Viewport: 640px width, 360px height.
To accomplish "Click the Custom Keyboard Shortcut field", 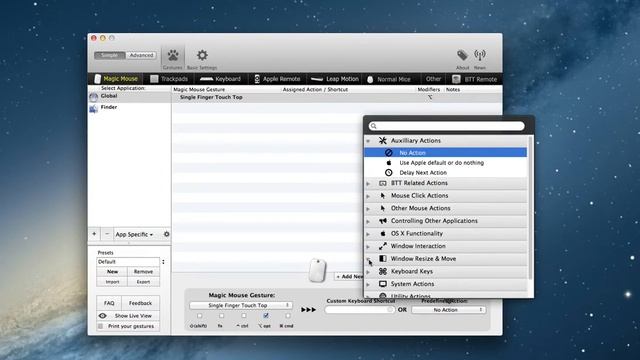I will pos(360,310).
